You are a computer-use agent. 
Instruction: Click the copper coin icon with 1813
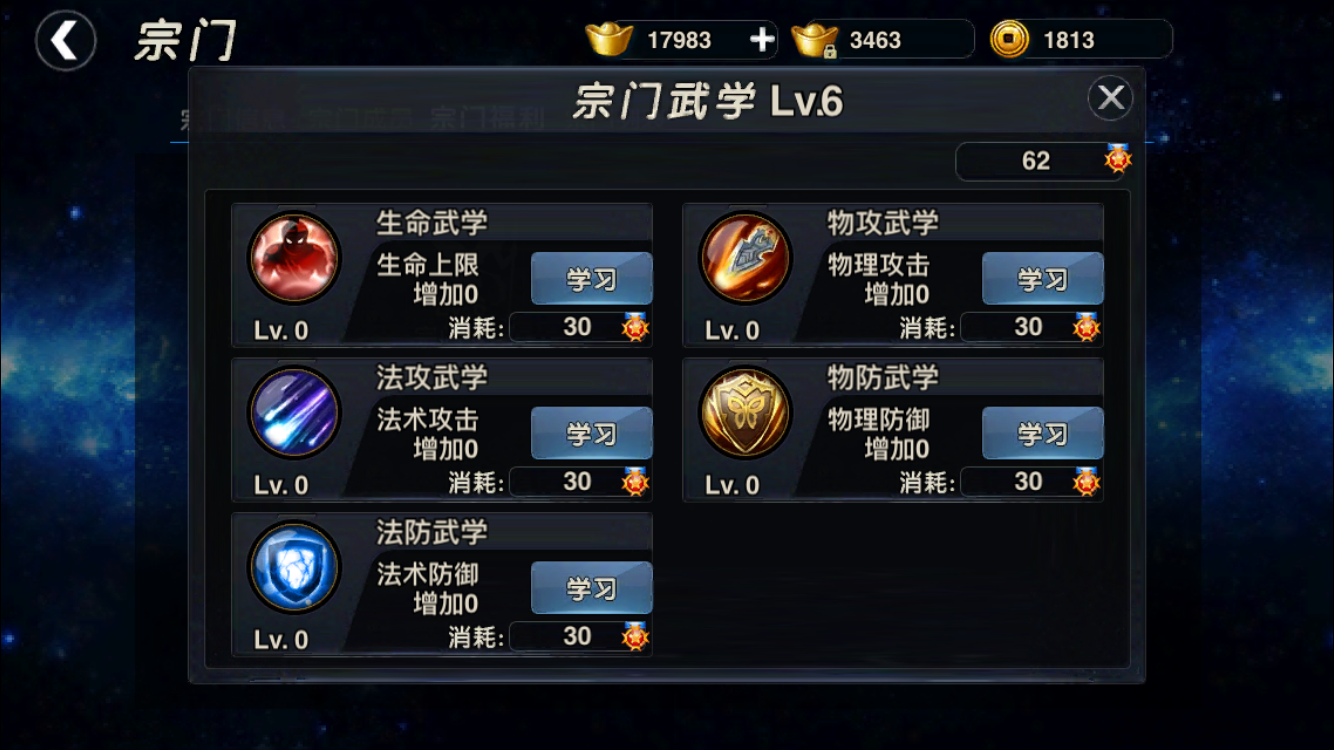(1009, 40)
